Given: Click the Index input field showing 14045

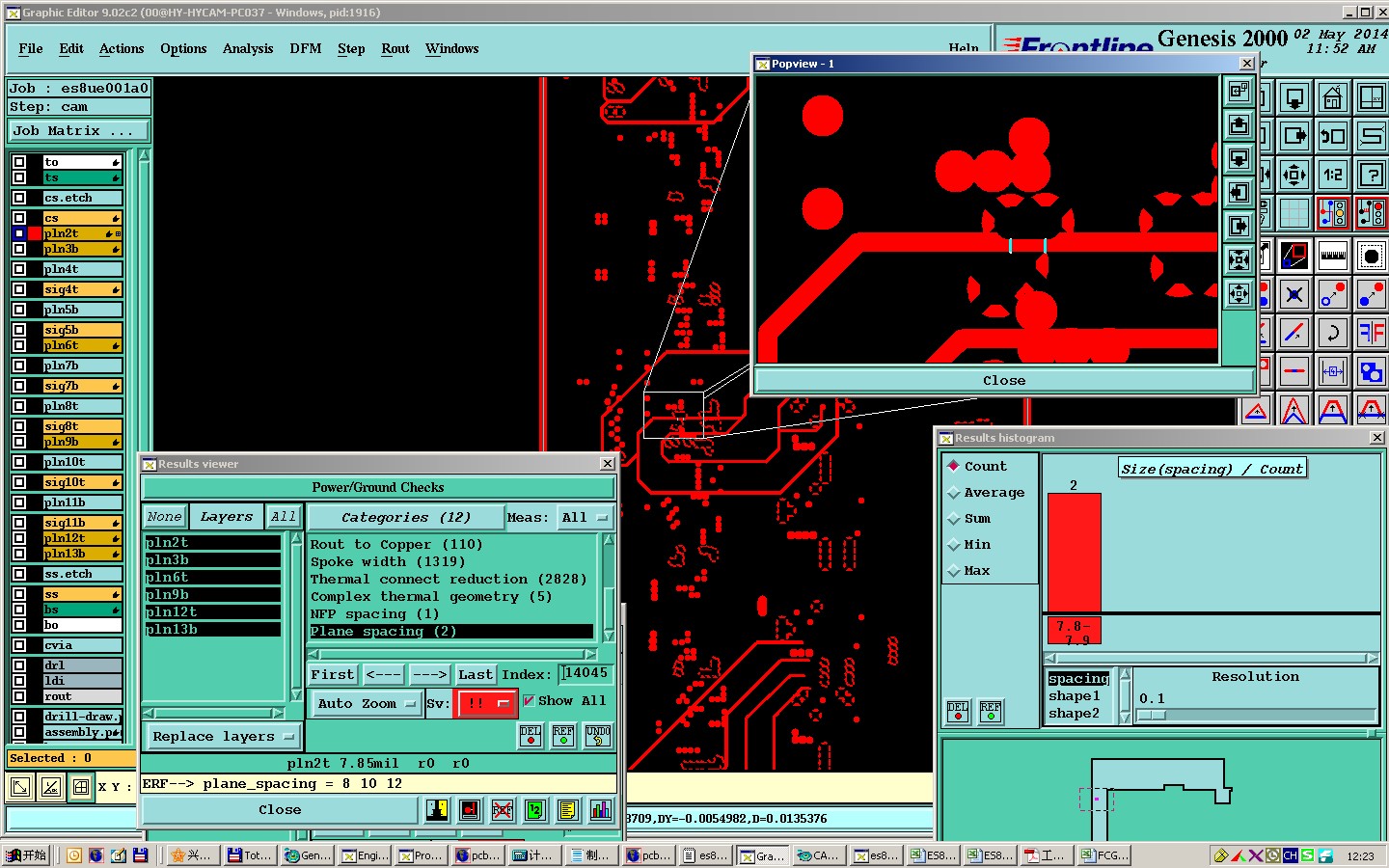Looking at the screenshot, I should coord(586,673).
